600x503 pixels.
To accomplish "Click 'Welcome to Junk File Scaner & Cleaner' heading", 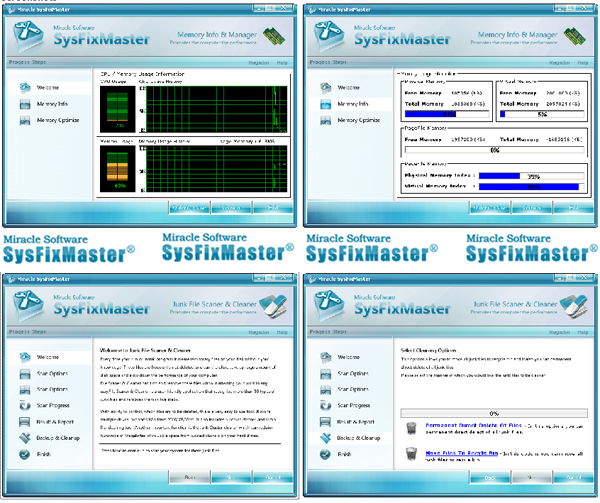I will pos(145,350).
